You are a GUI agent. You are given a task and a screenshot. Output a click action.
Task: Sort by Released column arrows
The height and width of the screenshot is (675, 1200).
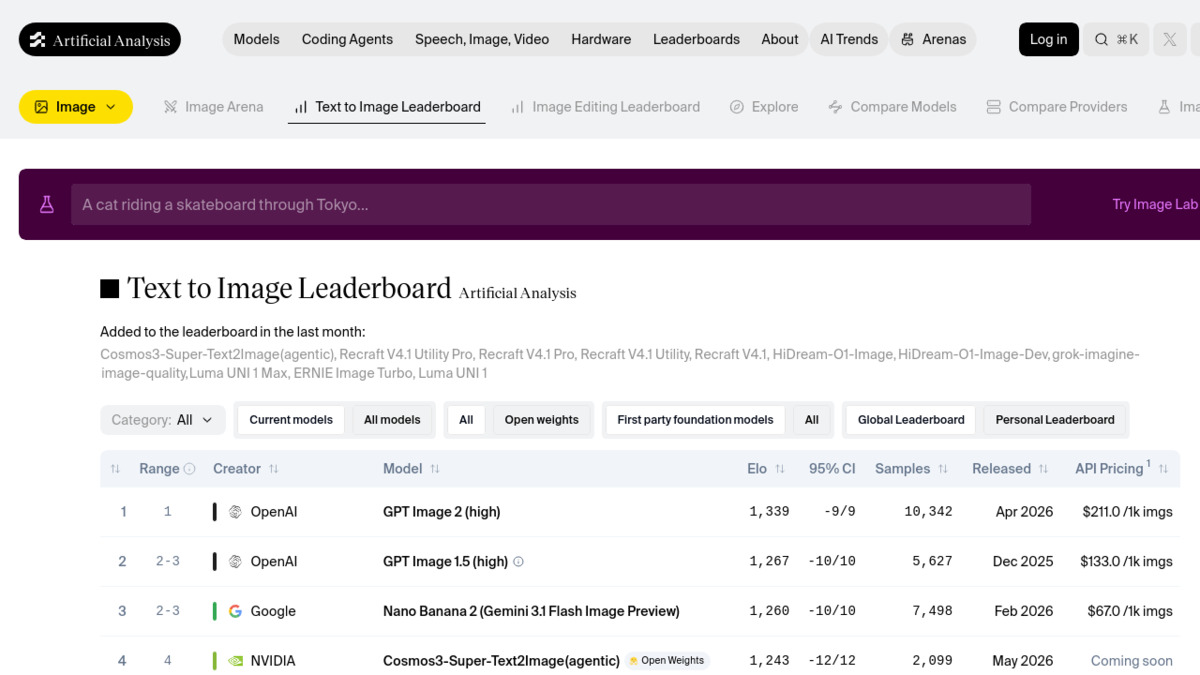pyautogui.click(x=1044, y=469)
